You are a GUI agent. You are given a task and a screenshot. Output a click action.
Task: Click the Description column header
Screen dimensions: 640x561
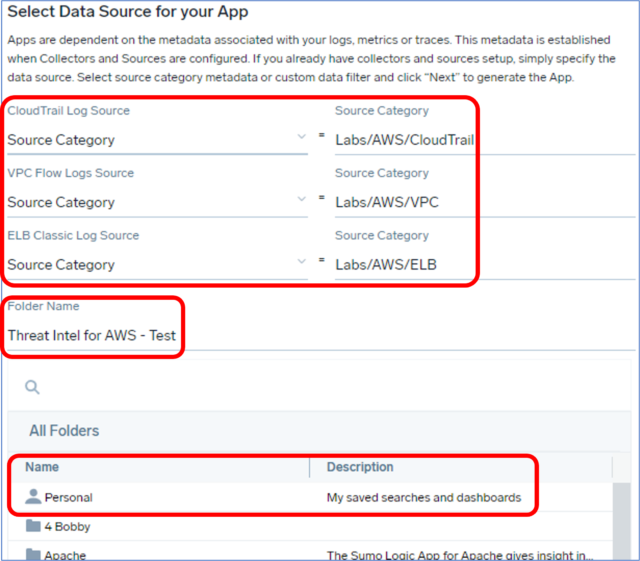click(360, 467)
